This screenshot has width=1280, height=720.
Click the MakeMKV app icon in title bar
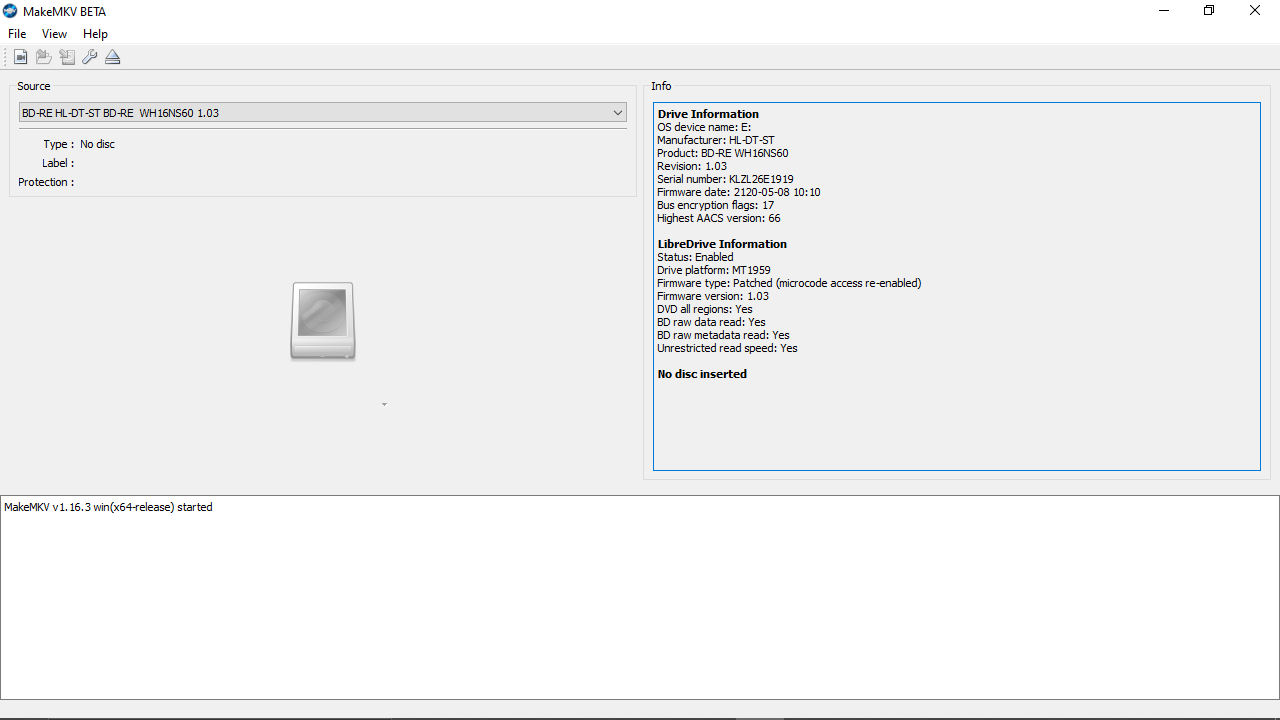10,11
